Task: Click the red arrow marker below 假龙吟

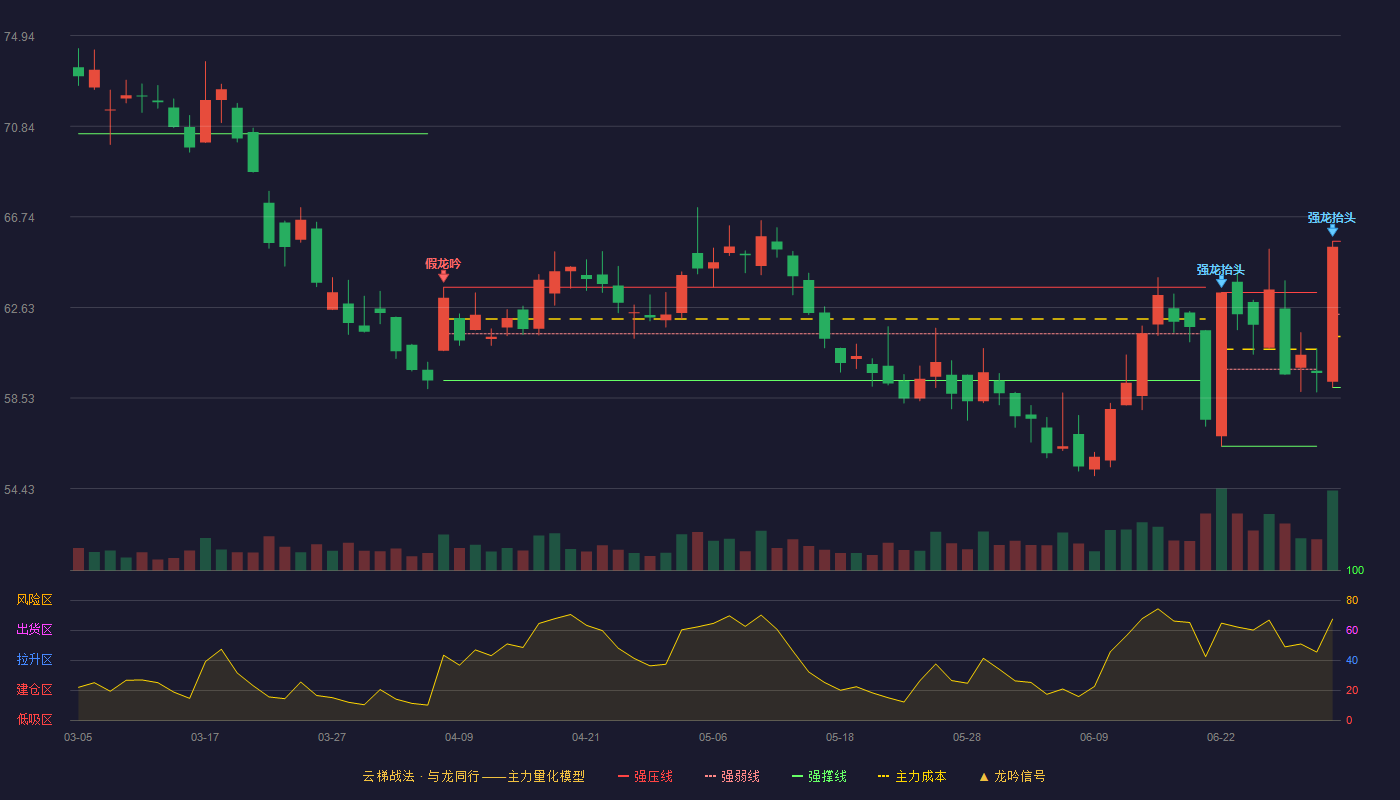Action: tap(443, 277)
